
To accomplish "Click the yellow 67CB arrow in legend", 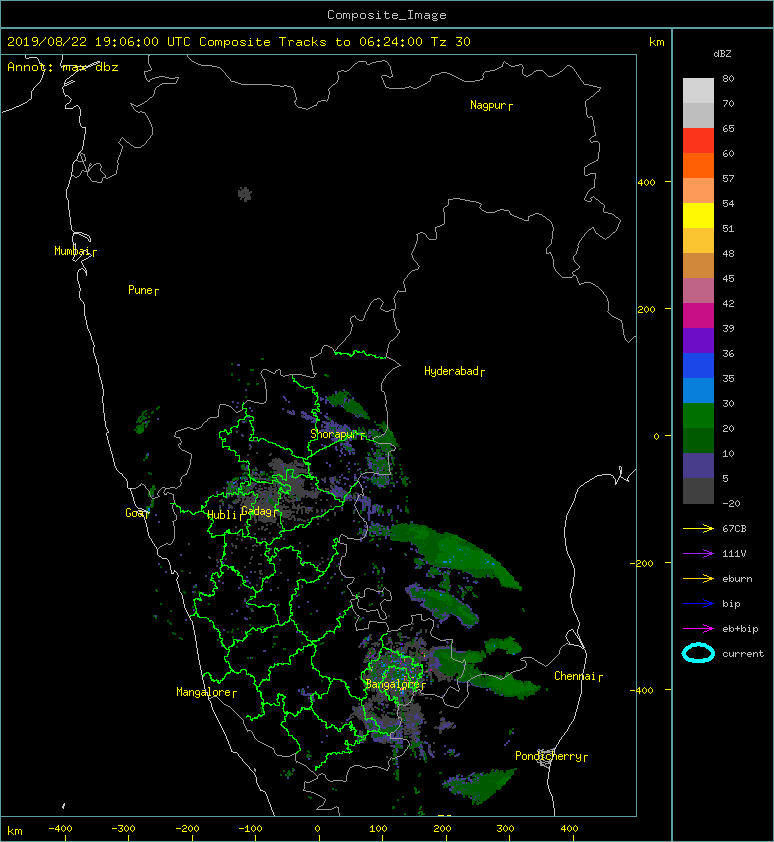I will pyautogui.click(x=698, y=528).
